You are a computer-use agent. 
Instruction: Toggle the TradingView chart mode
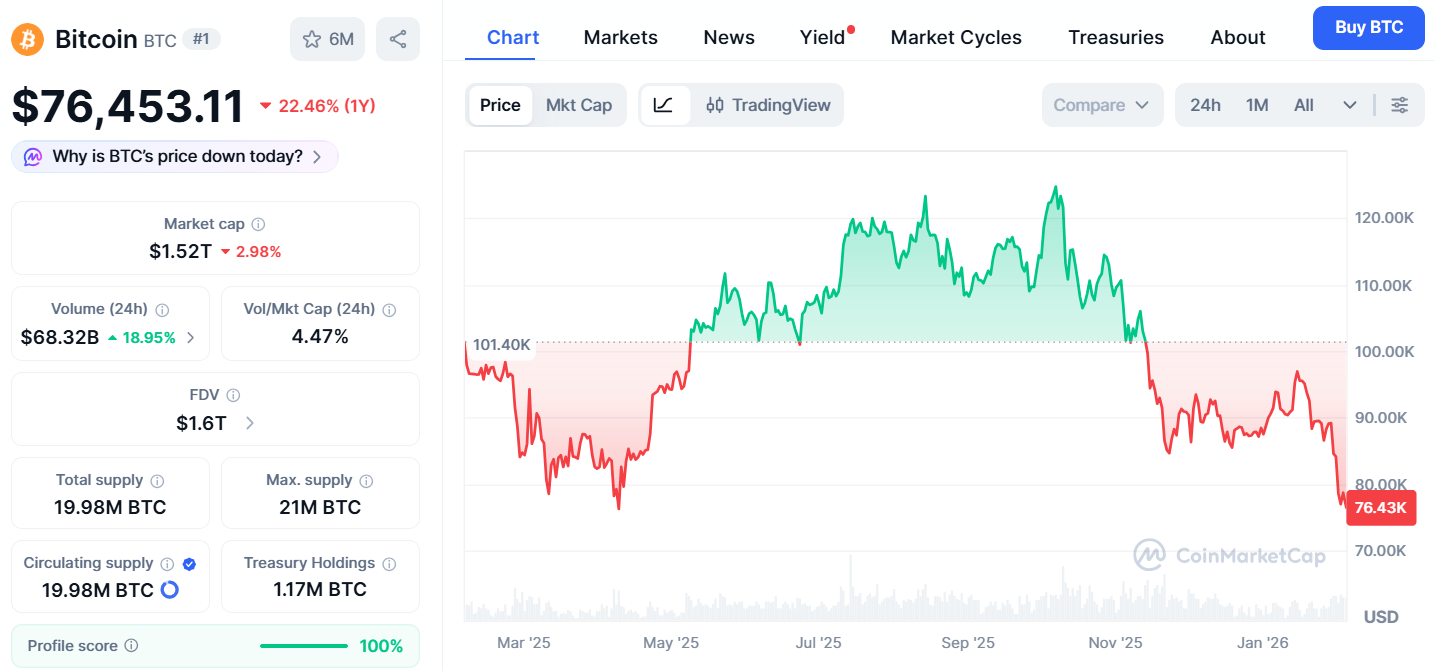(x=768, y=105)
